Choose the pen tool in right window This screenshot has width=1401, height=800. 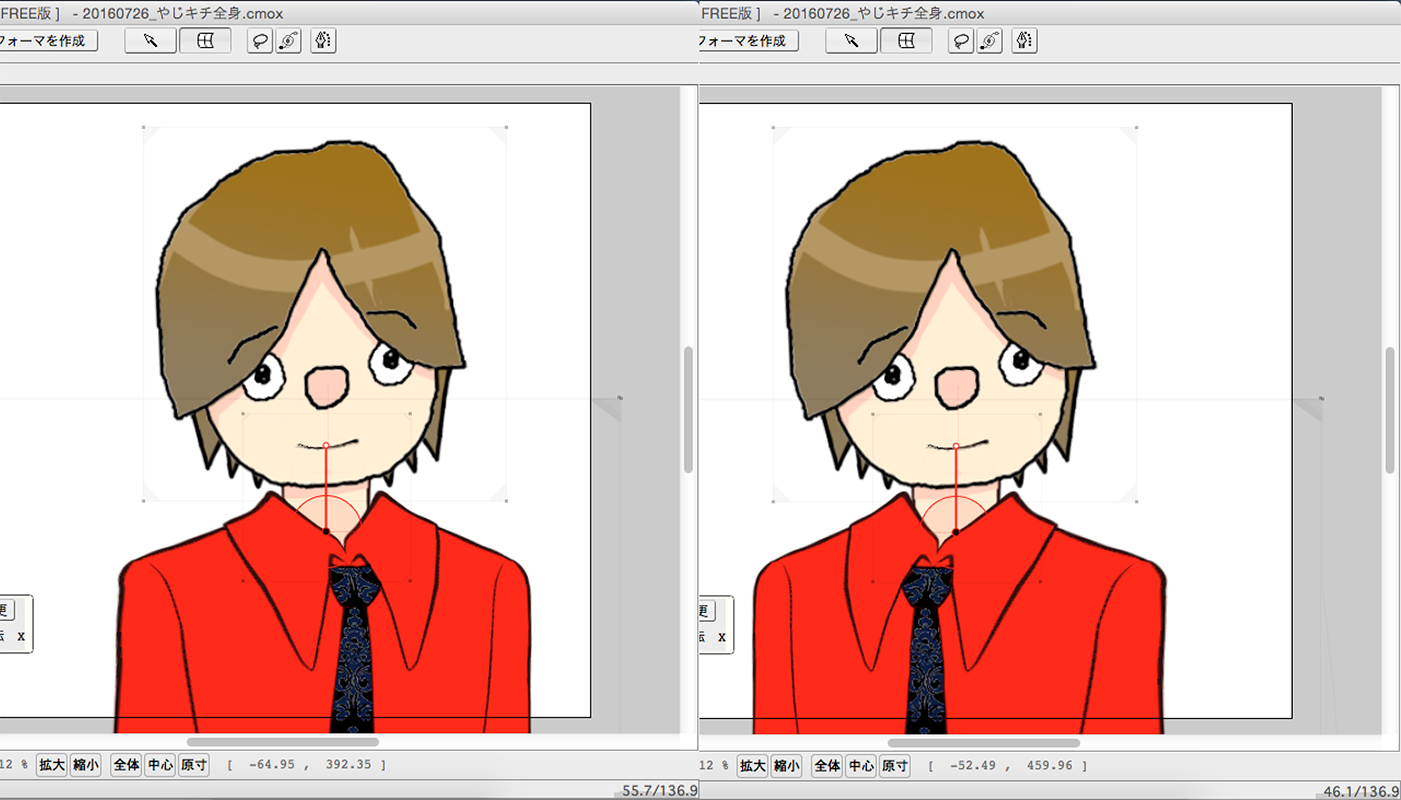pyautogui.click(x=1024, y=41)
